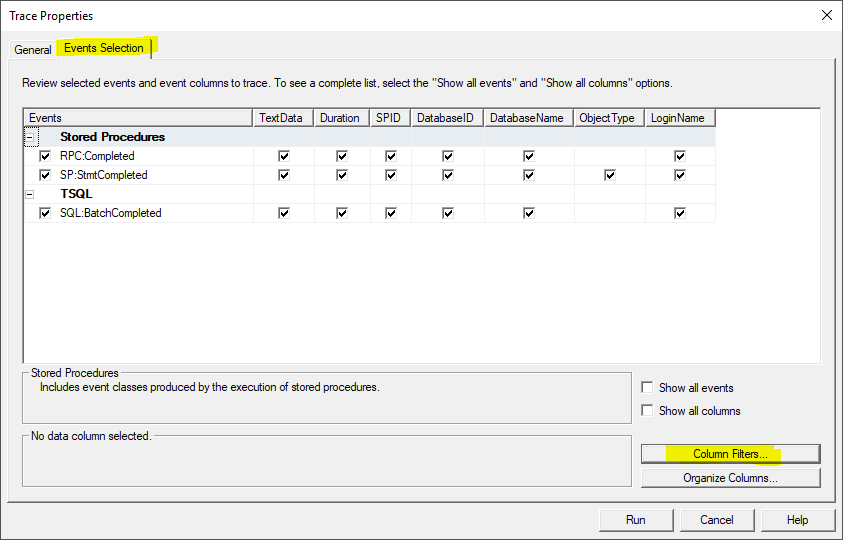Image resolution: width=843 pixels, height=540 pixels.
Task: Click the Duration column header
Action: [x=342, y=118]
